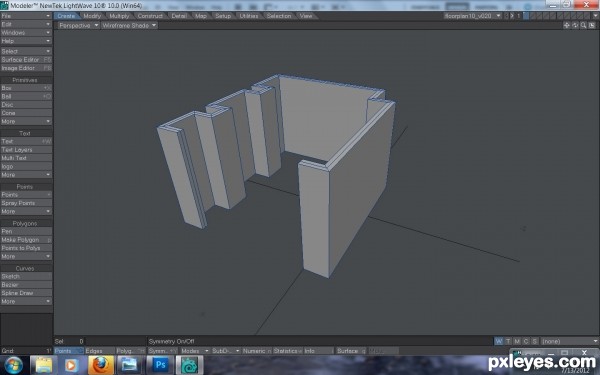This screenshot has width=600, height=375.
Task: Toggle C color map mode button
Action: point(526,341)
